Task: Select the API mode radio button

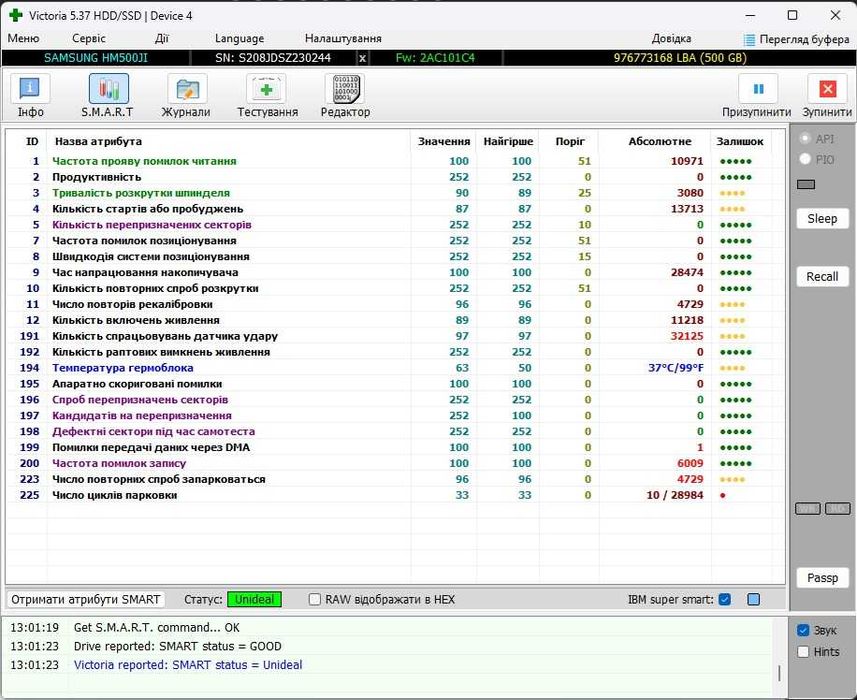Action: click(x=805, y=138)
